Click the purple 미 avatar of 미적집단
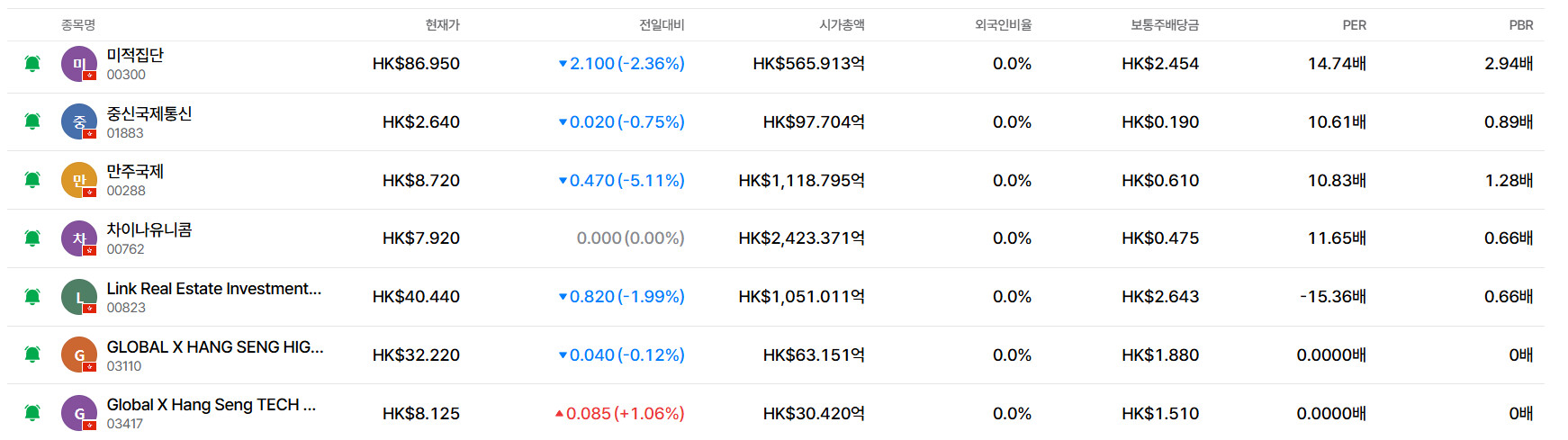 [79, 64]
